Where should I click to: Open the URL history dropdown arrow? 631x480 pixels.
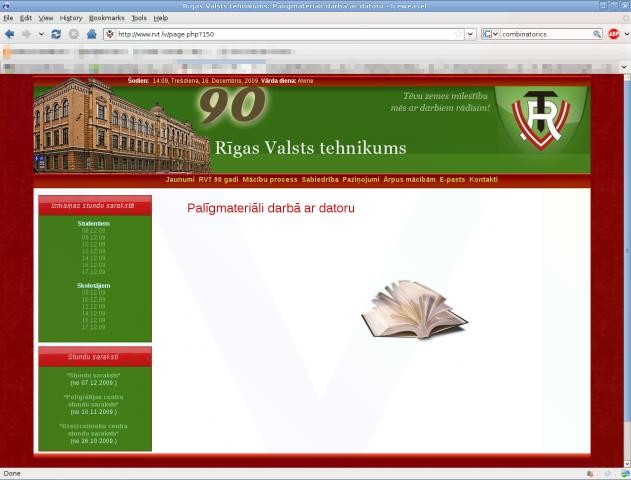click(470, 33)
